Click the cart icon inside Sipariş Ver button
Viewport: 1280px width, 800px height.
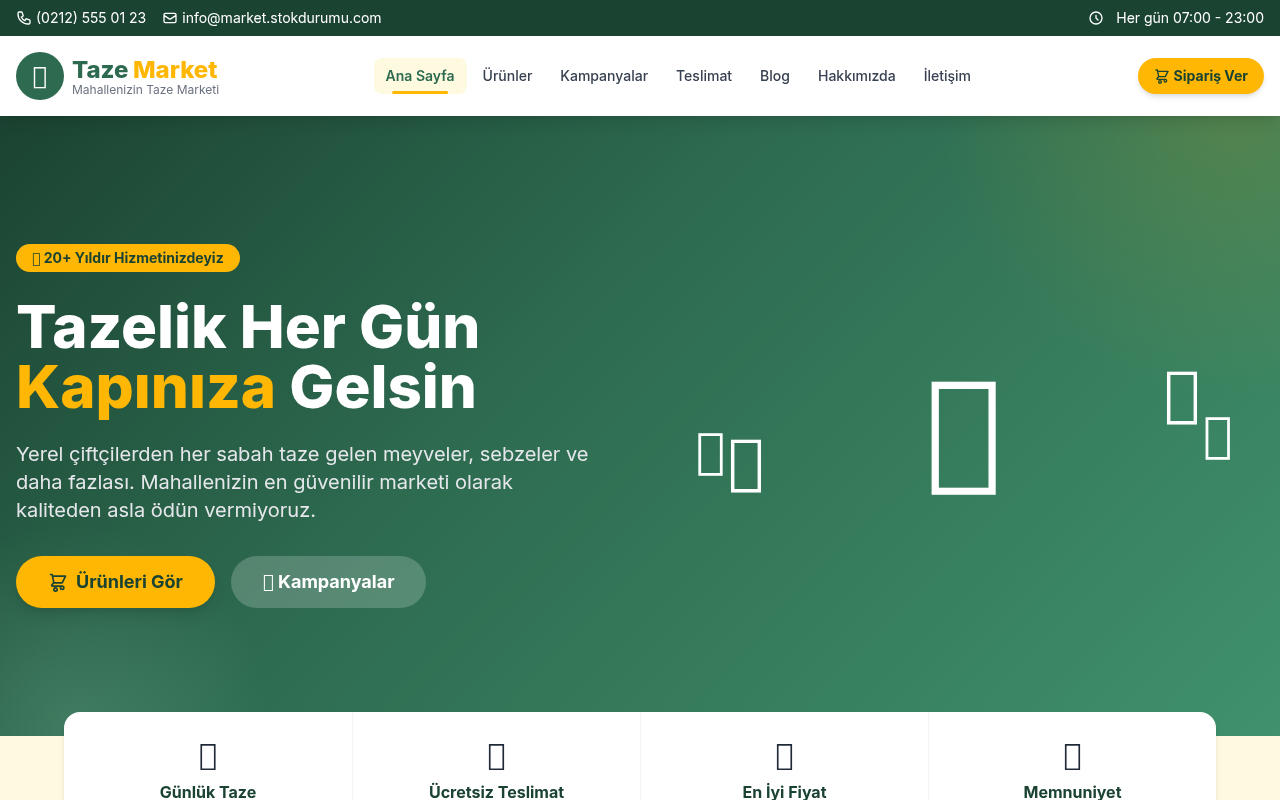pyautogui.click(x=1161, y=76)
